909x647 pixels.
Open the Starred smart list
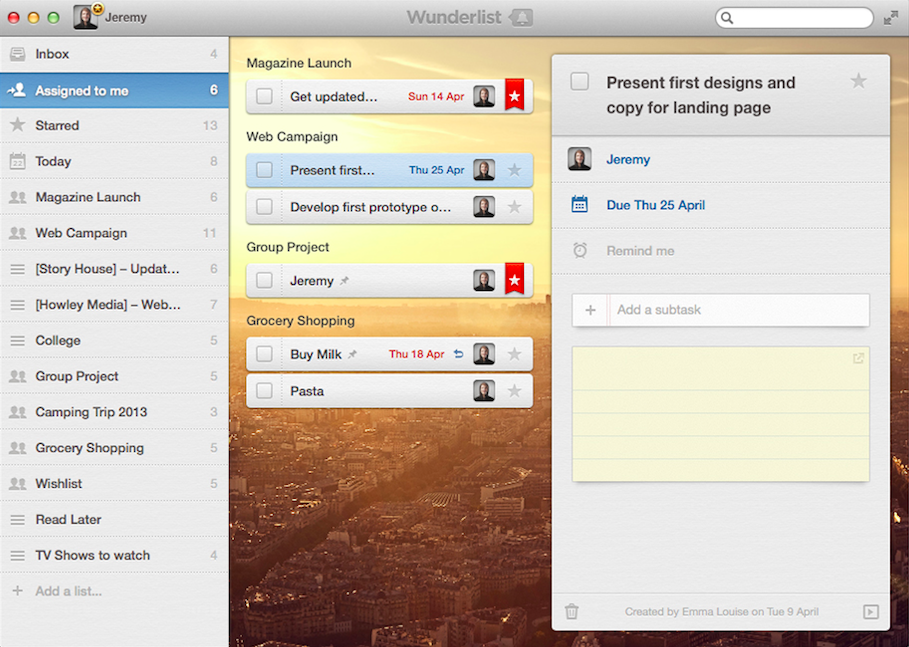(114, 125)
